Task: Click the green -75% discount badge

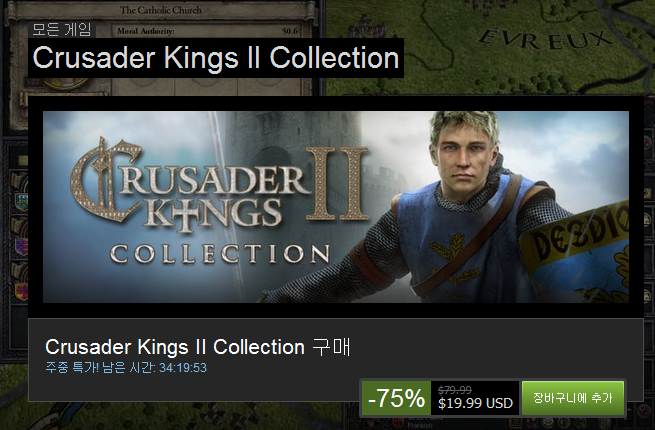Action: click(396, 398)
